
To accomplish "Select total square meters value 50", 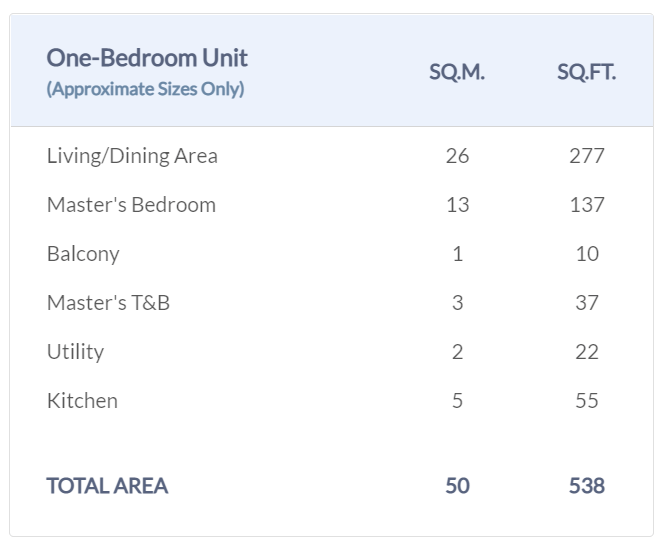I will (457, 486).
